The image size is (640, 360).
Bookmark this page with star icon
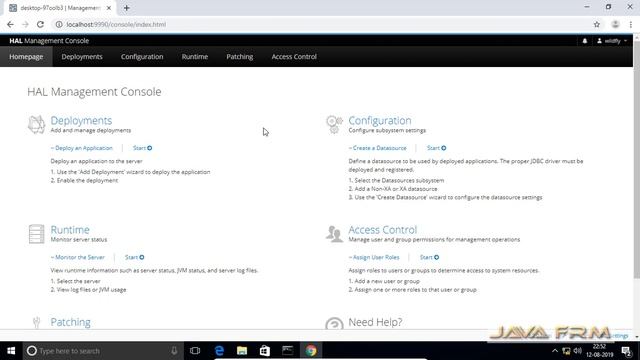click(596, 24)
